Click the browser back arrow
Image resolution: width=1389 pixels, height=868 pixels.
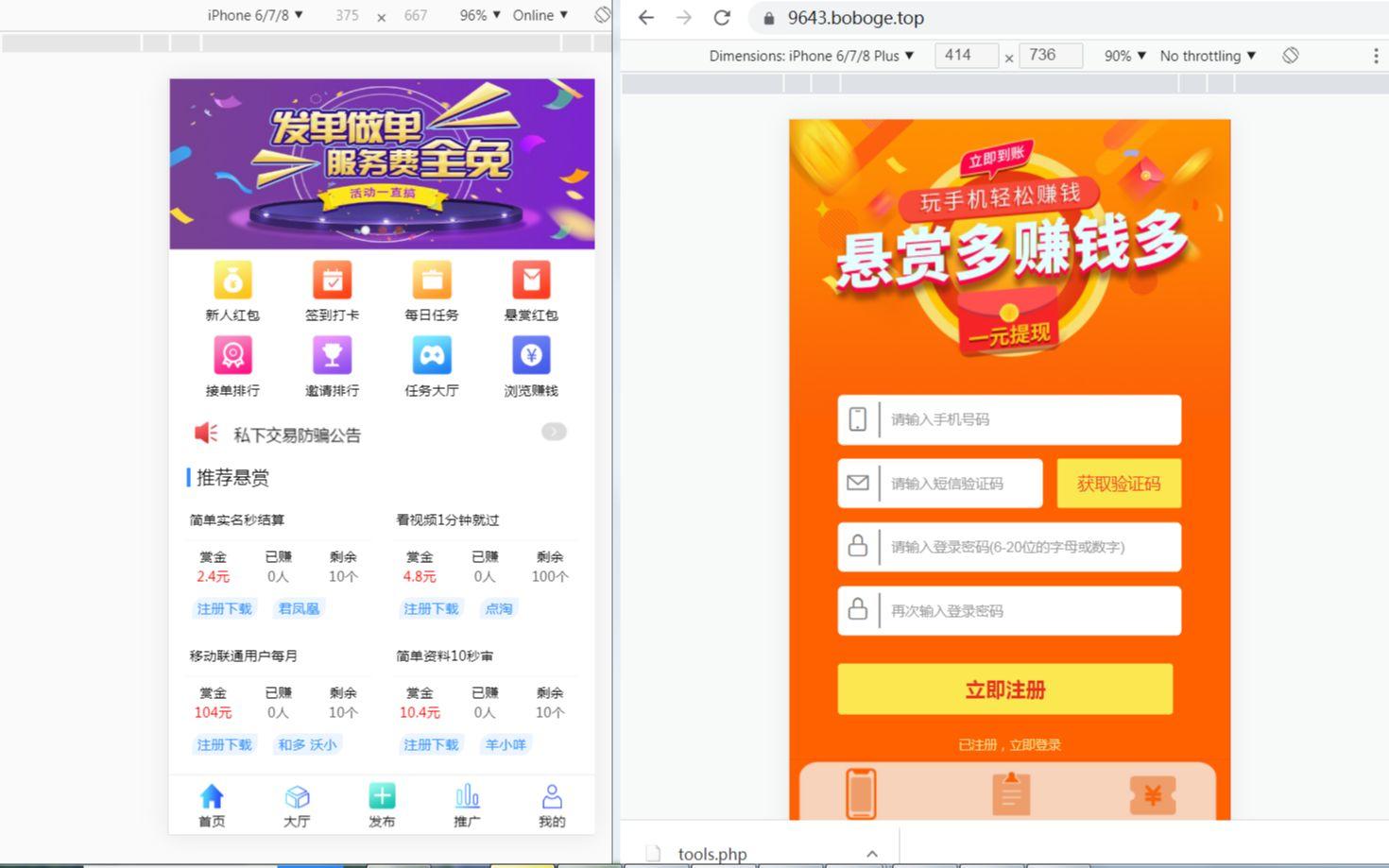[x=646, y=17]
